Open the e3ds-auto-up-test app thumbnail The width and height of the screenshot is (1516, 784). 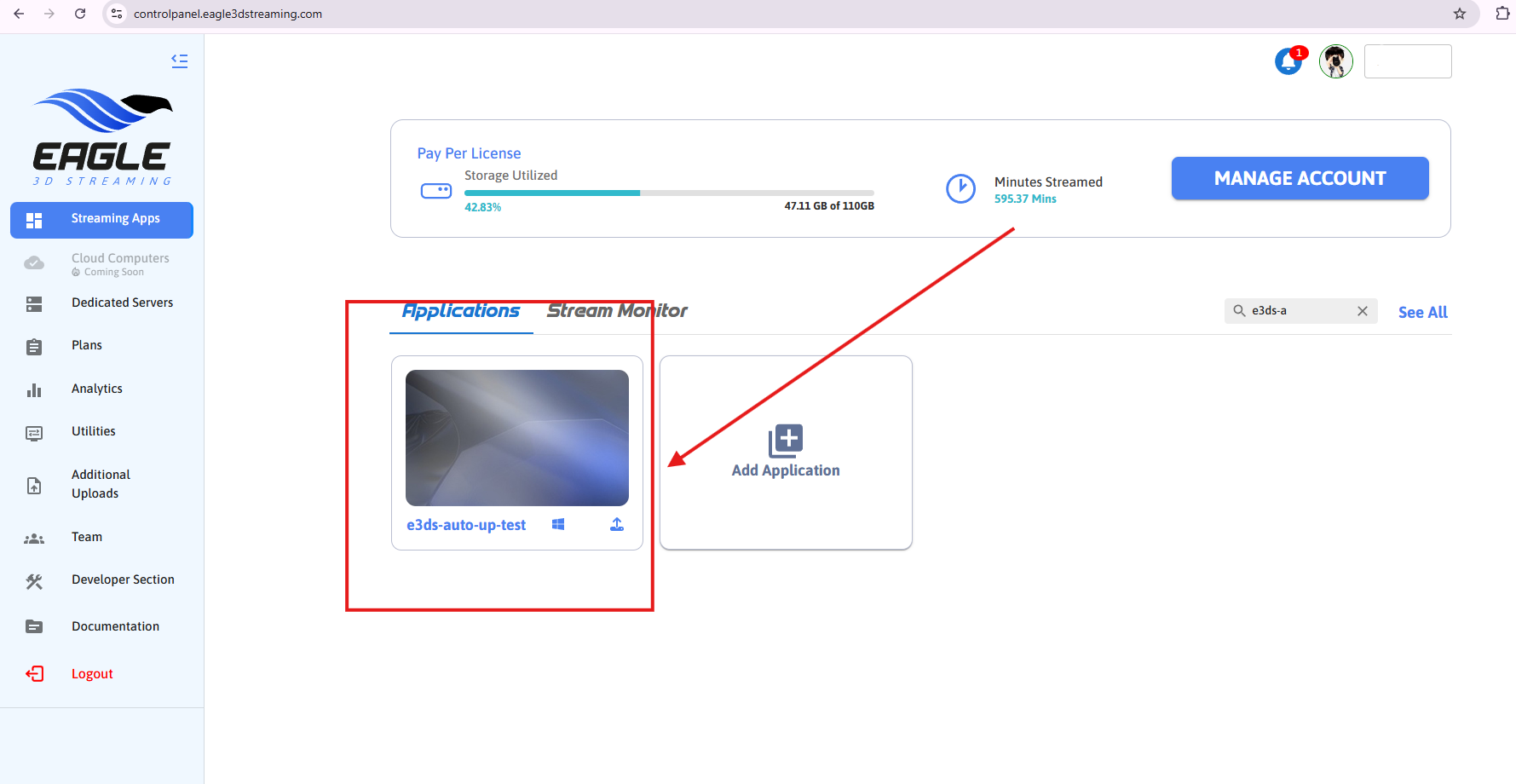pyautogui.click(x=516, y=438)
